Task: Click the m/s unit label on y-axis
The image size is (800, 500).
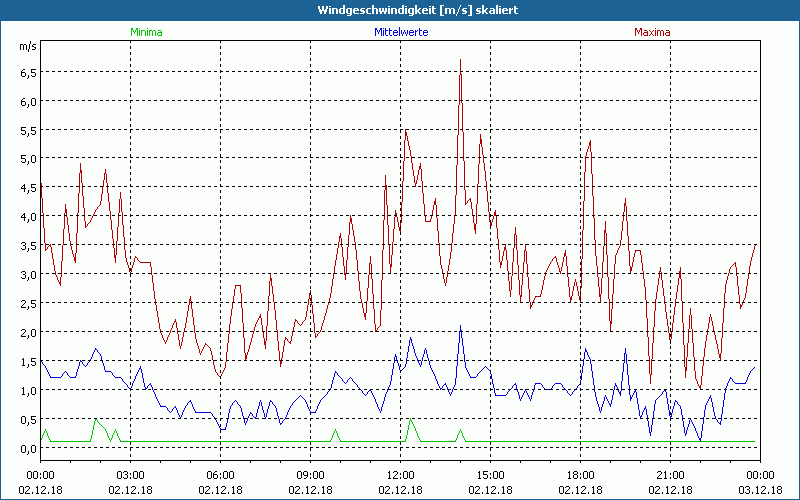Action: pos(27,46)
